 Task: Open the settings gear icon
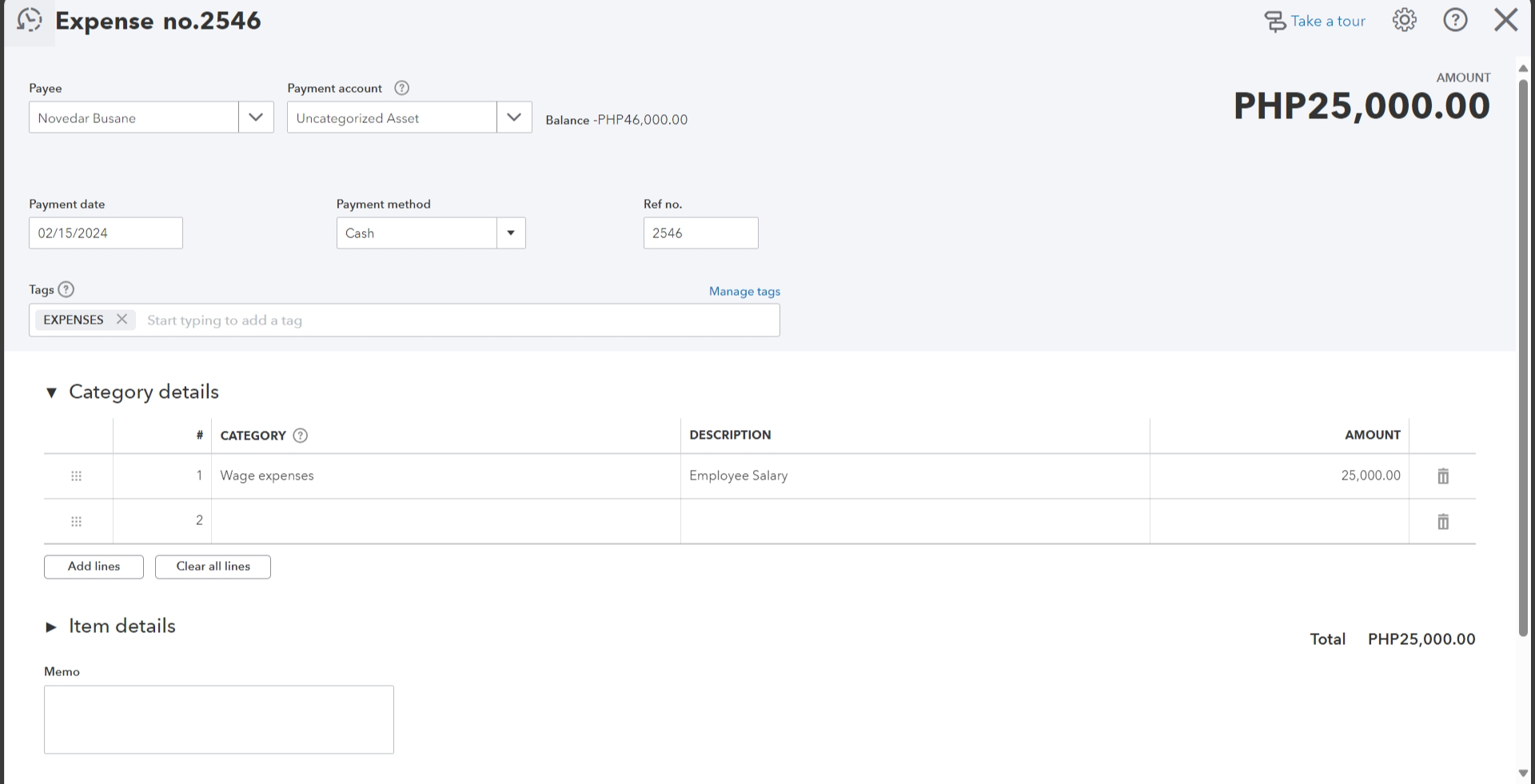(x=1405, y=20)
